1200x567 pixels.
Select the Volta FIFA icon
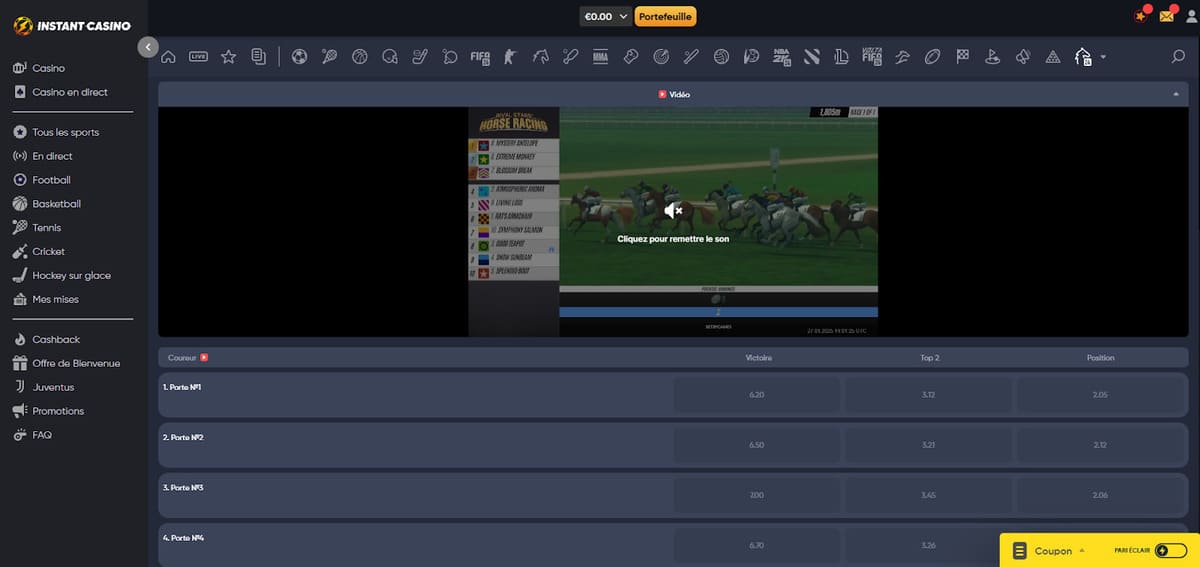(872, 57)
